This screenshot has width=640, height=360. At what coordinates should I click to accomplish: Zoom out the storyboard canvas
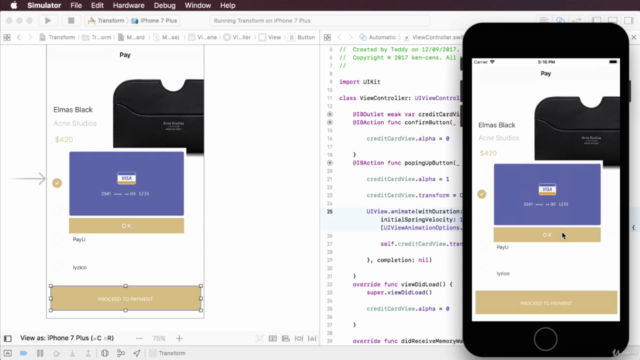139,338
